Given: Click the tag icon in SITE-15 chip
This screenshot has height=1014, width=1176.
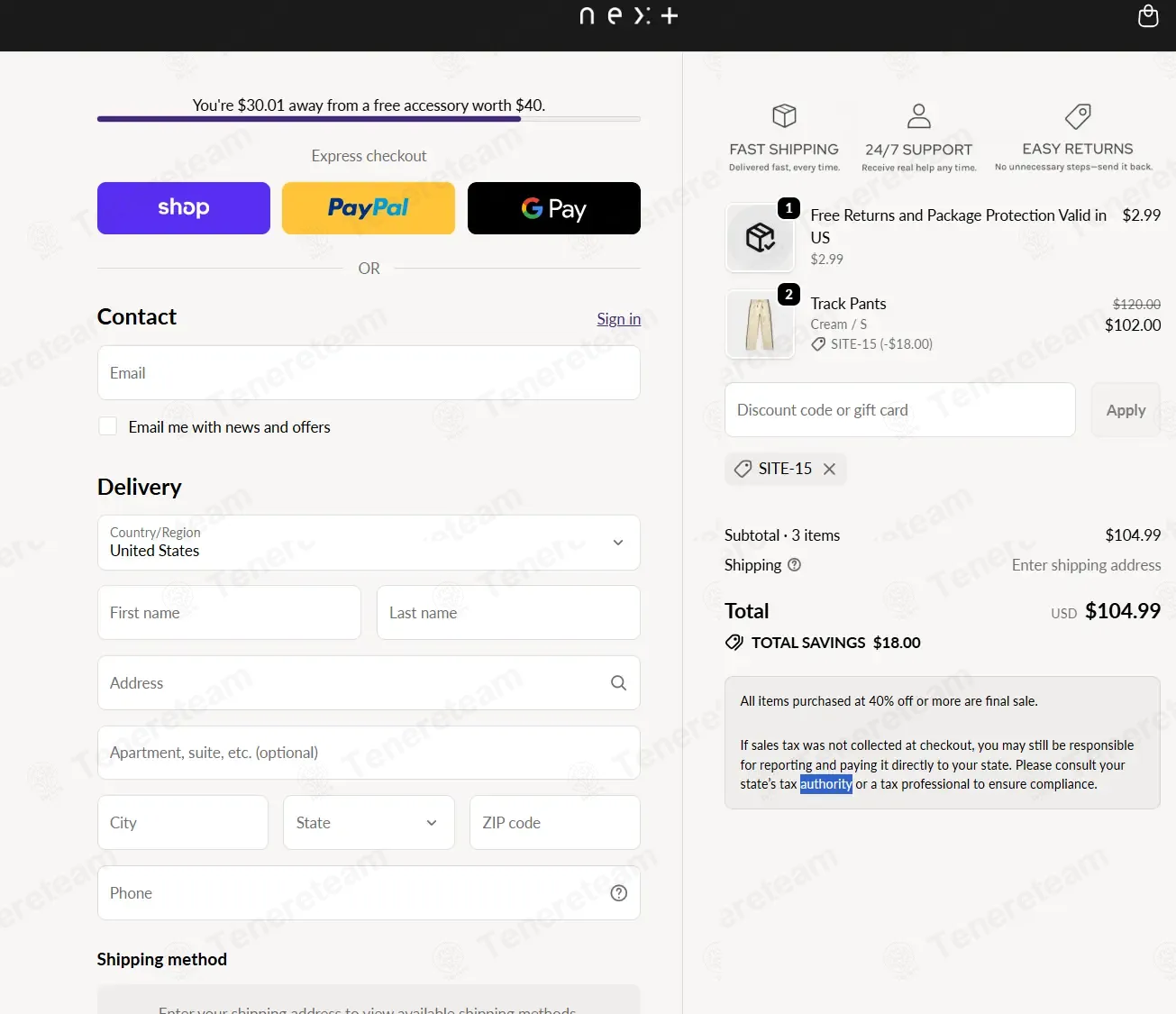Looking at the screenshot, I should [x=743, y=469].
